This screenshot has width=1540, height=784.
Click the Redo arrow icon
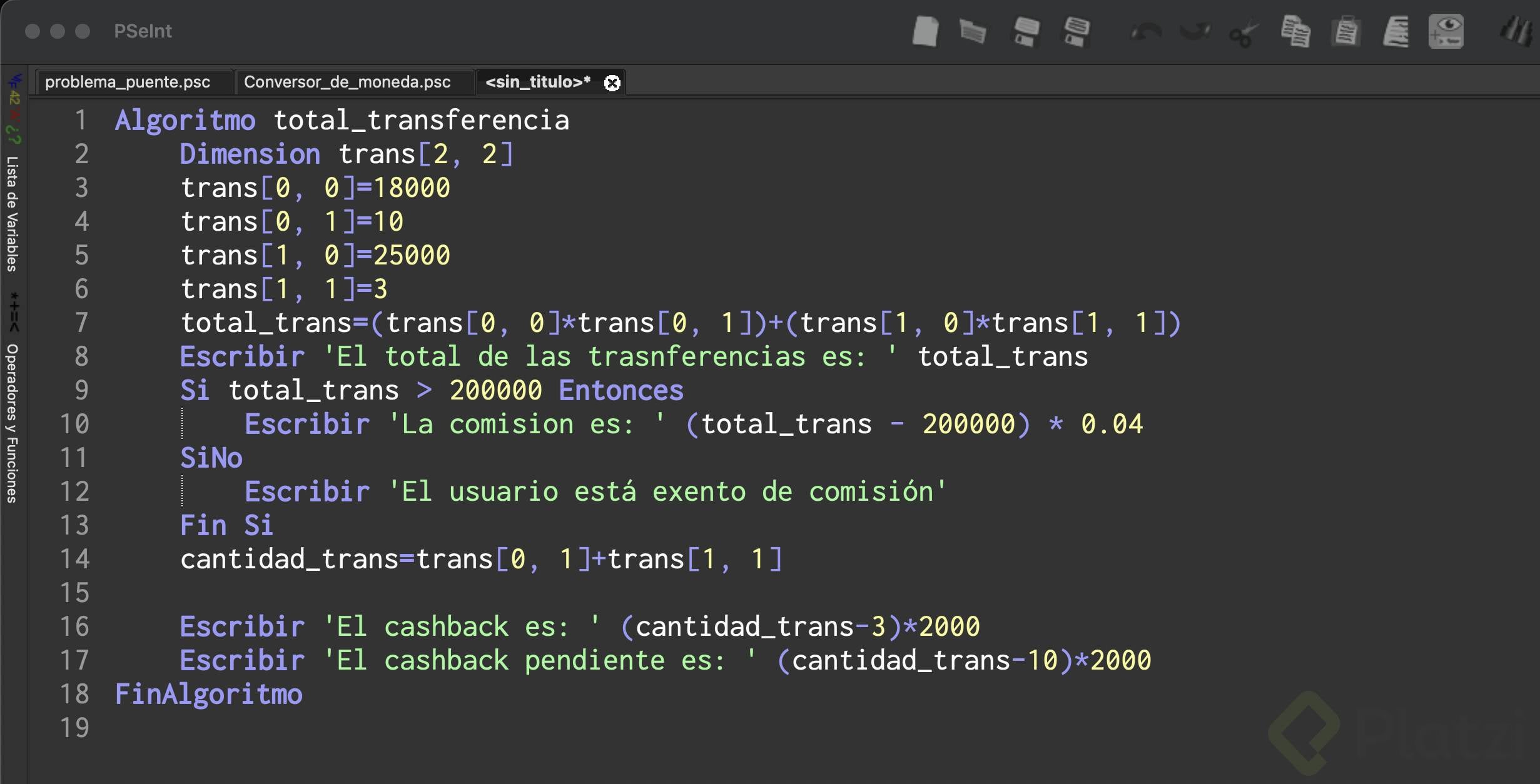pos(1195,31)
